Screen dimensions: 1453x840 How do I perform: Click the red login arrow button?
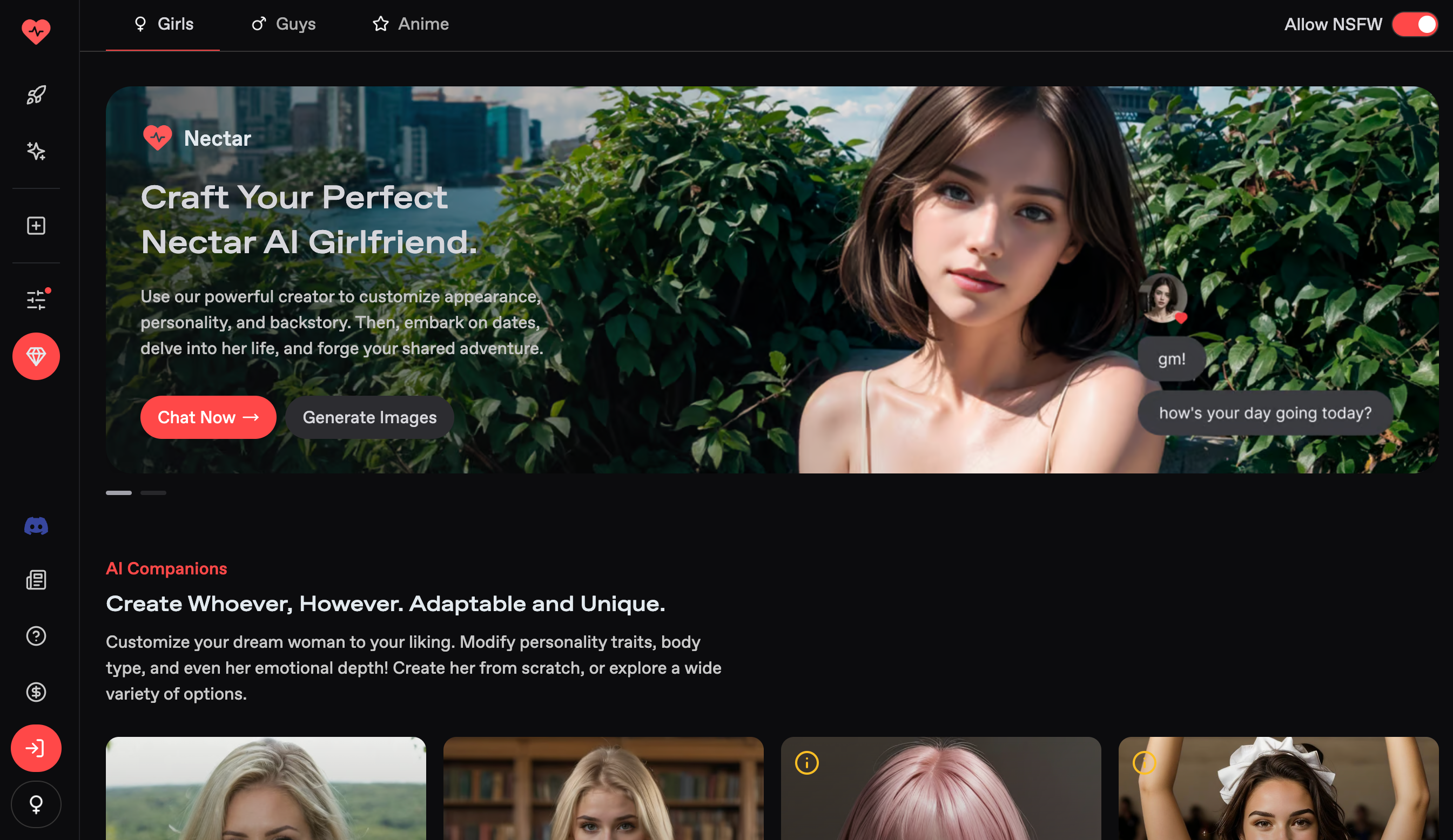36,748
